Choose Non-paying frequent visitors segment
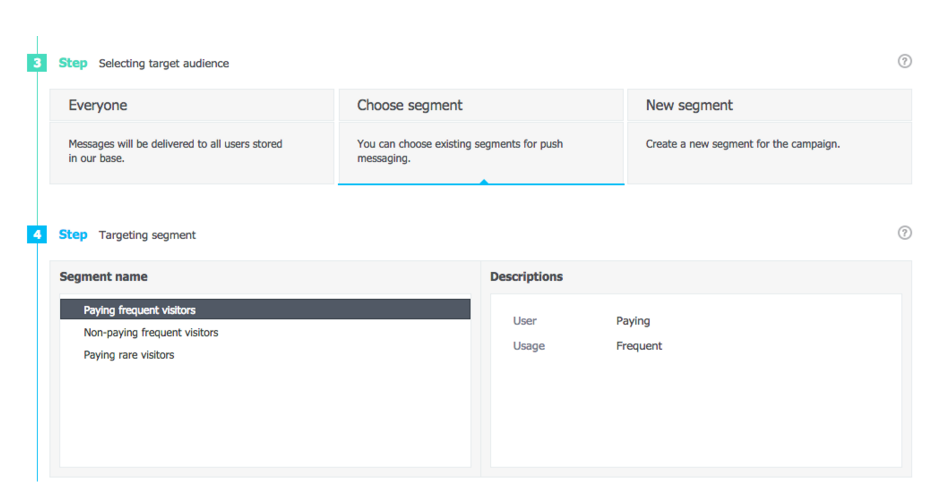 pos(151,332)
